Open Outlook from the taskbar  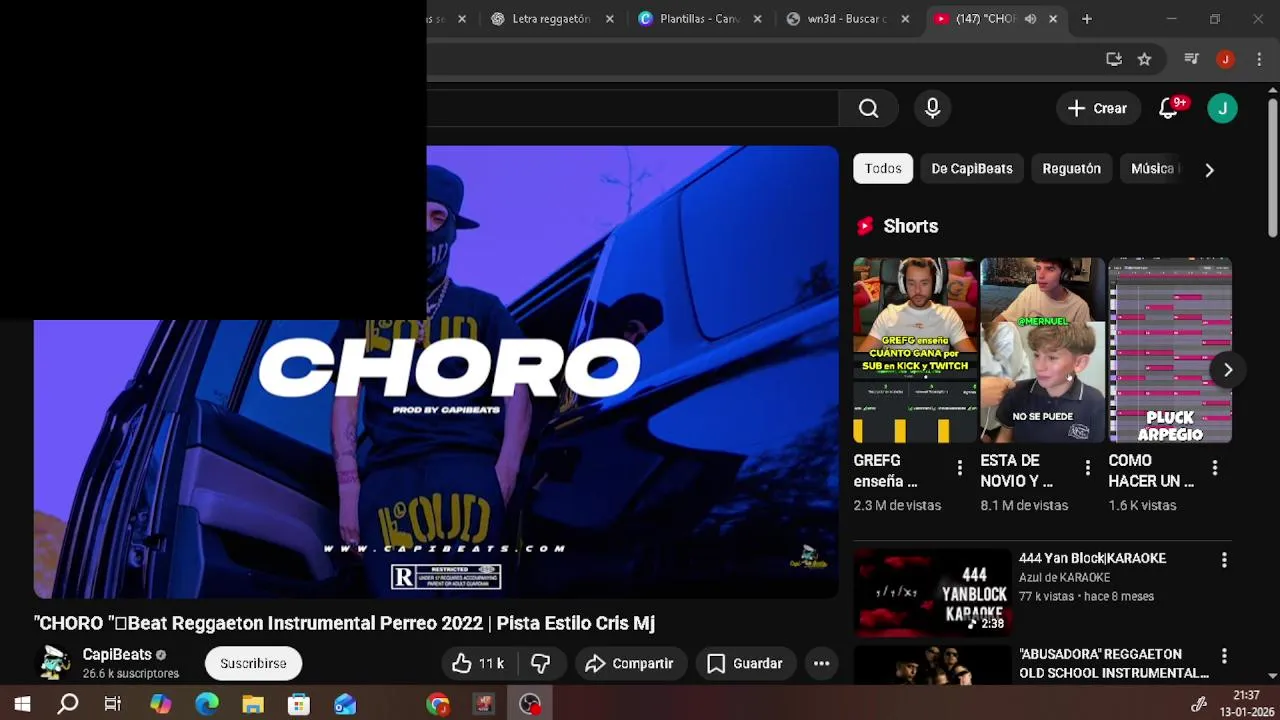[345, 704]
